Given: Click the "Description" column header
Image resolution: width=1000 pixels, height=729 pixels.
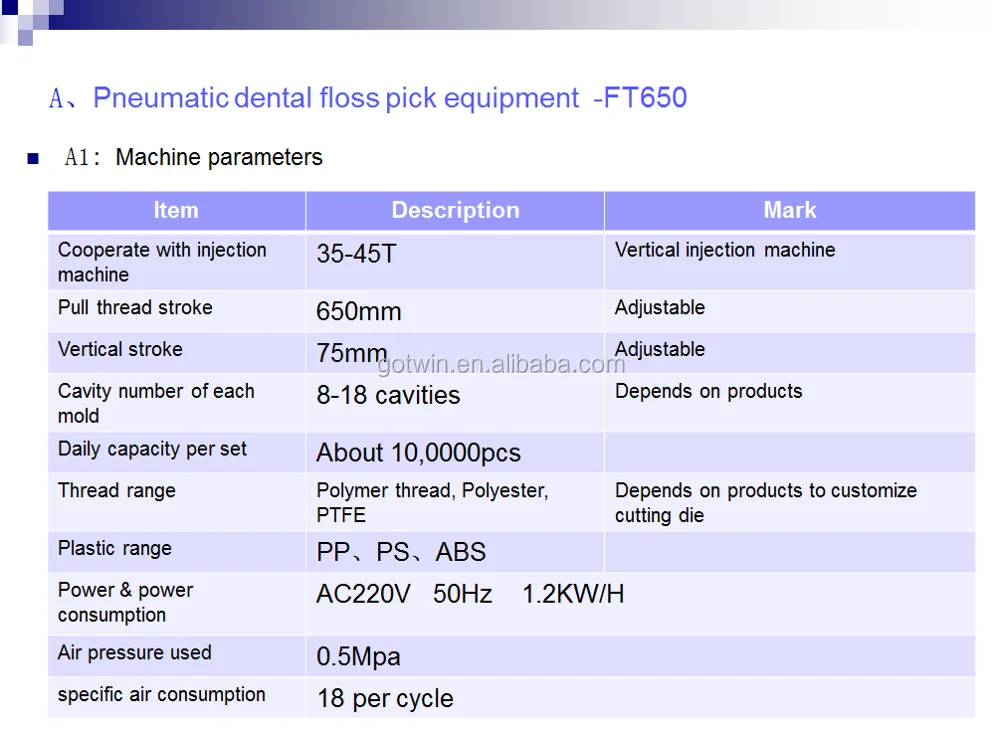Looking at the screenshot, I should 455,211.
